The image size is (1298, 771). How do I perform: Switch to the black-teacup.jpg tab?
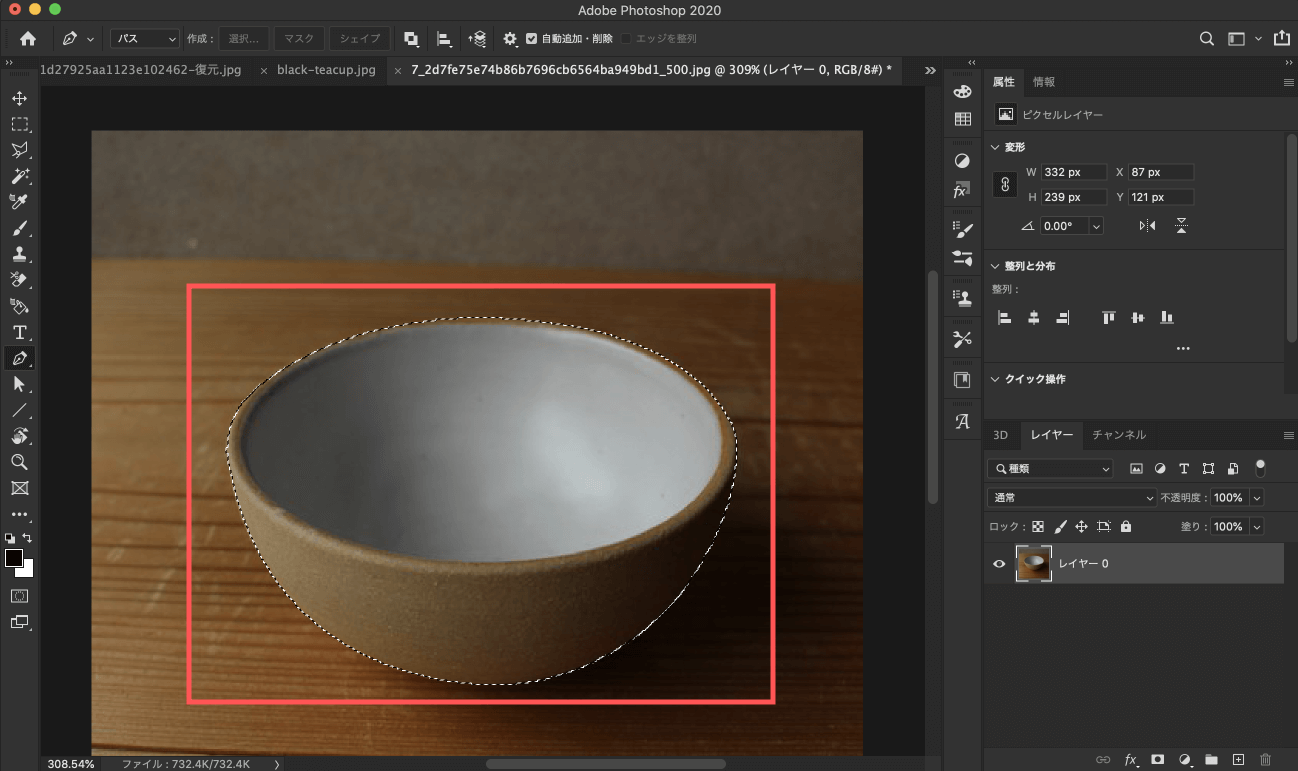click(x=326, y=70)
